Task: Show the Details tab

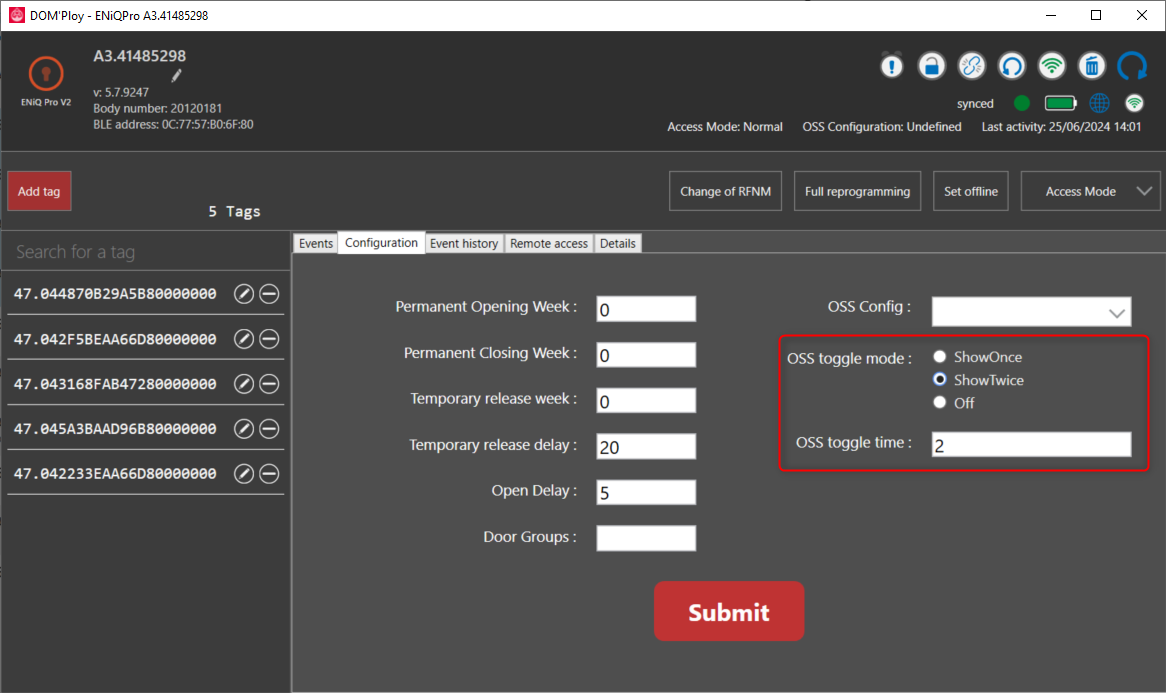Action: [618, 243]
